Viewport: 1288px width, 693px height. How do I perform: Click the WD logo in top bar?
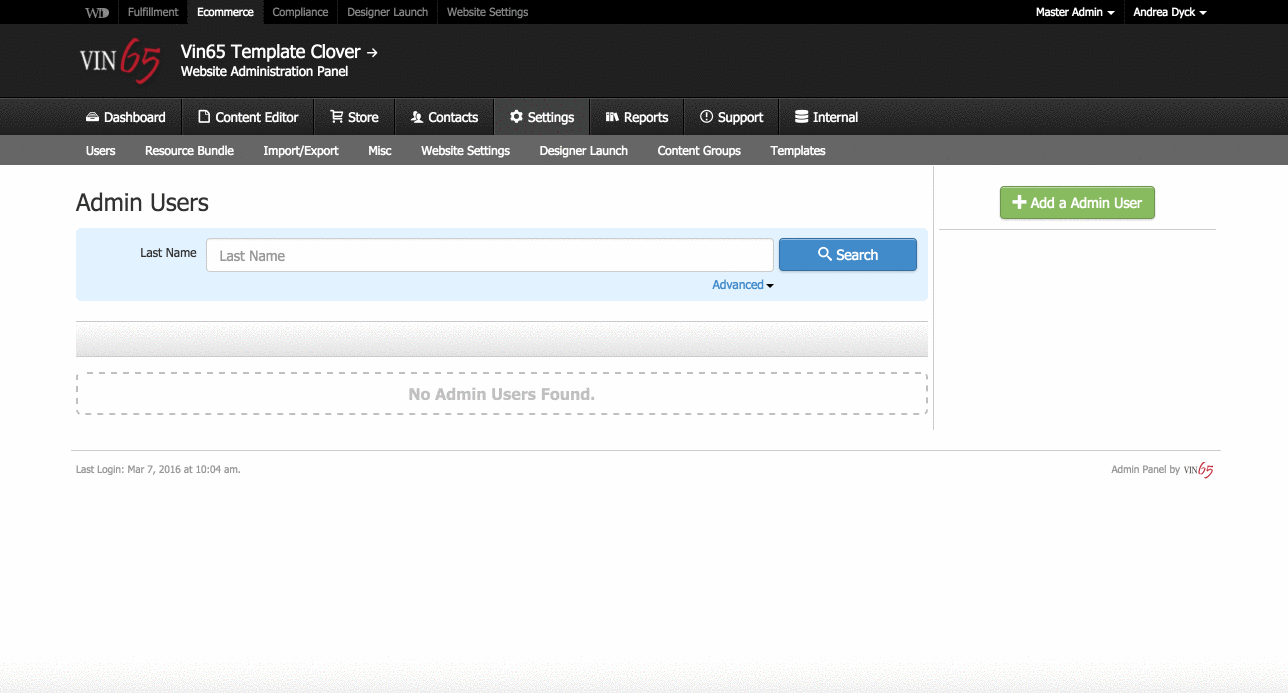click(x=97, y=12)
